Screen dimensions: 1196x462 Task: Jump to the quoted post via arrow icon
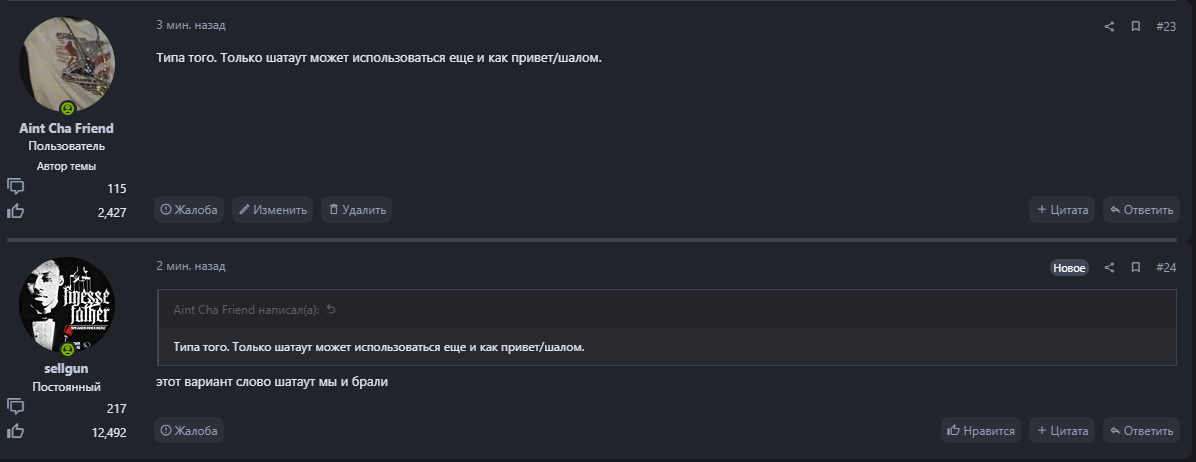(331, 310)
